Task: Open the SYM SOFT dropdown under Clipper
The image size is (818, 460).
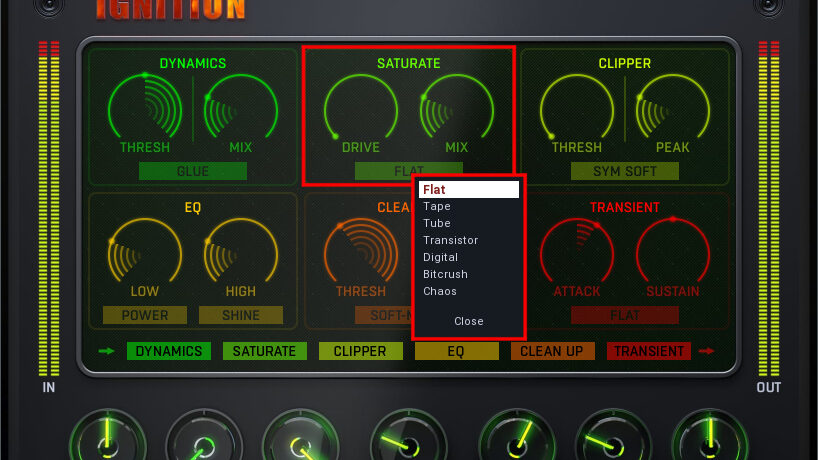Action: point(625,171)
